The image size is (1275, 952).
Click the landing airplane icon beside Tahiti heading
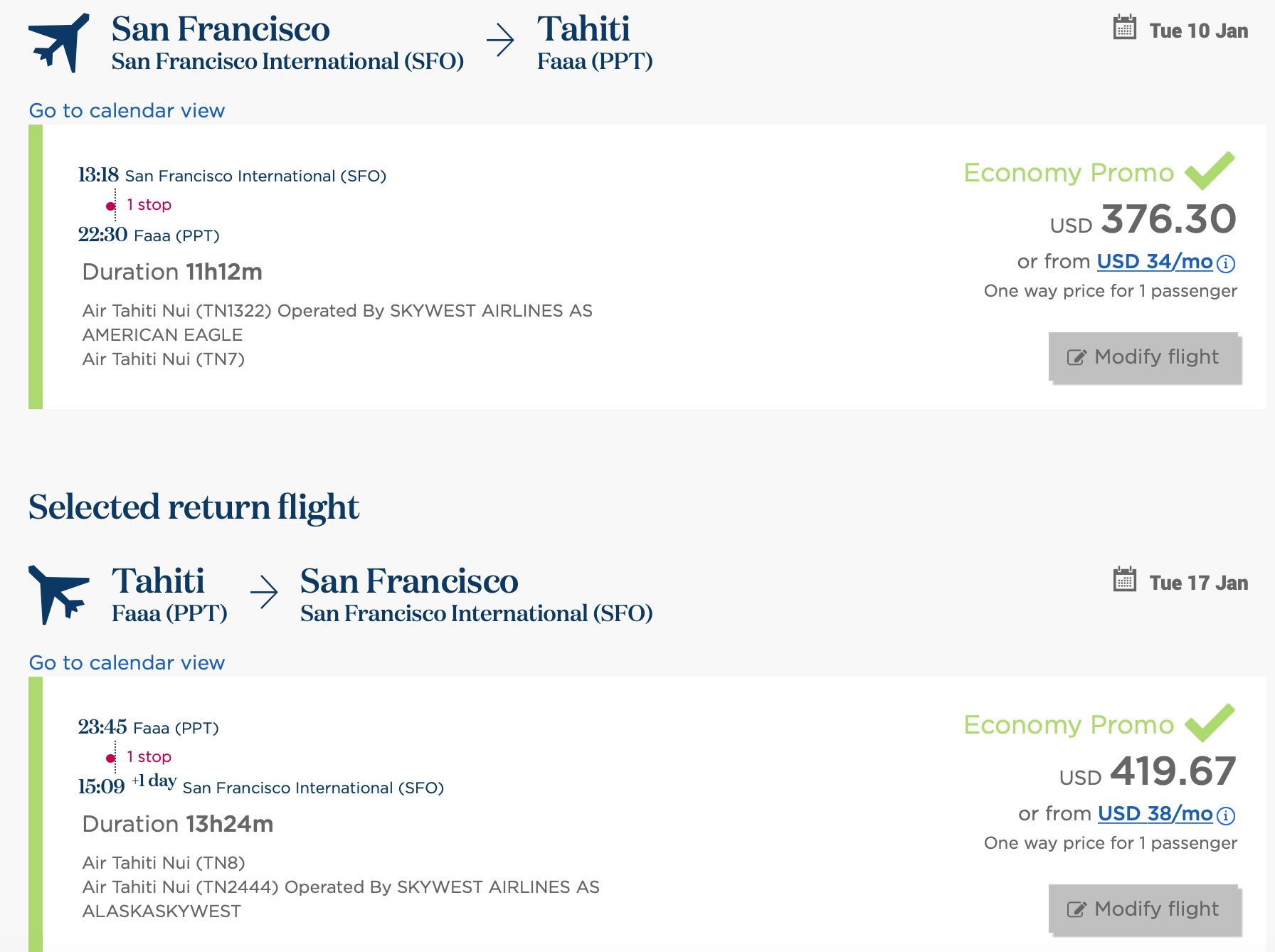(58, 593)
